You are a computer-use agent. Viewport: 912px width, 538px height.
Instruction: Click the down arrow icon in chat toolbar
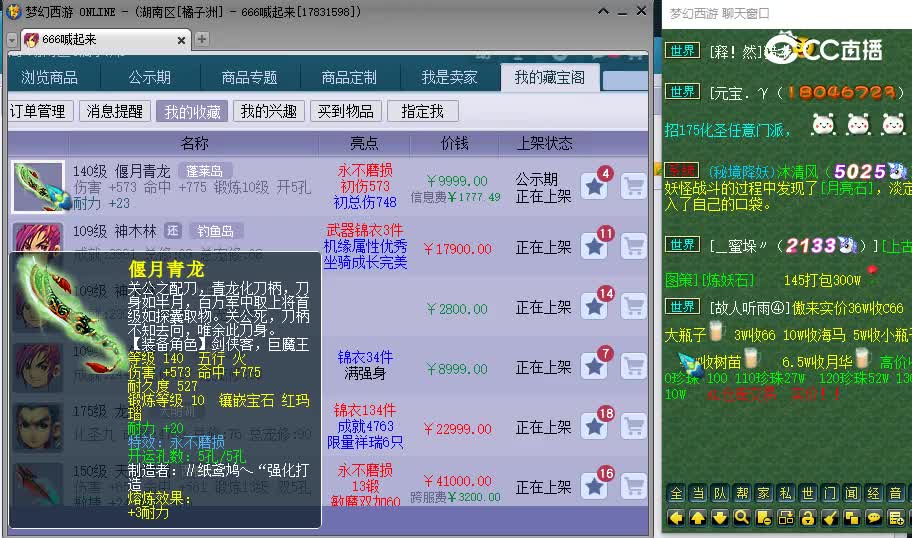[x=719, y=518]
